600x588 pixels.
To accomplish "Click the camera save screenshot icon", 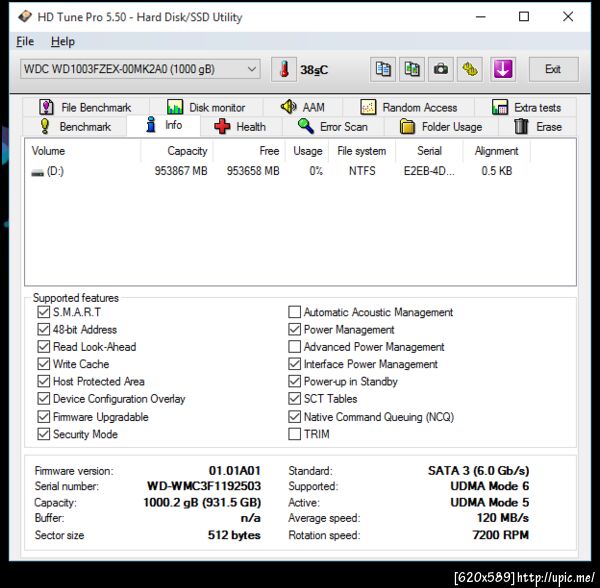I will tap(441, 70).
